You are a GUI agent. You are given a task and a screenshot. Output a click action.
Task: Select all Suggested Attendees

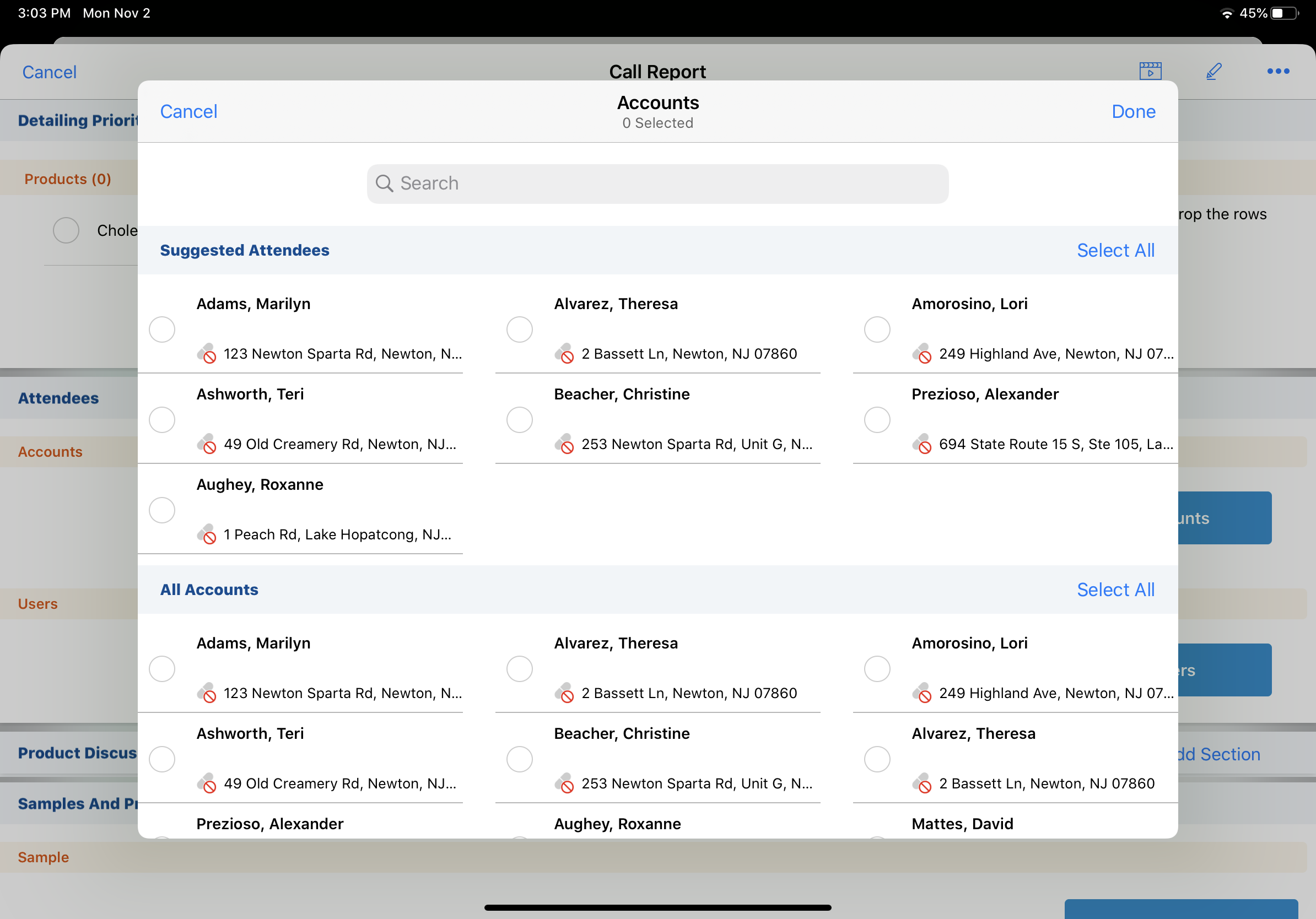[x=1115, y=250]
